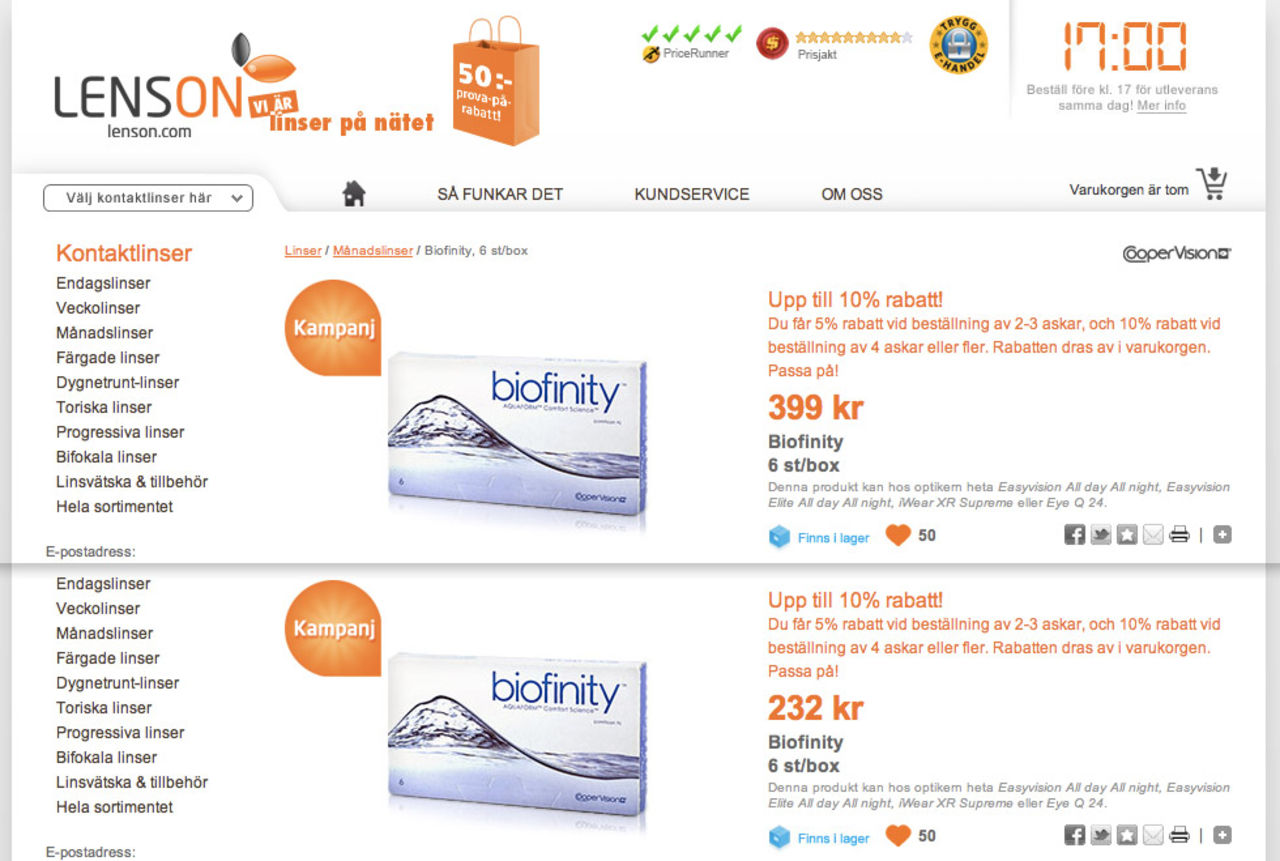Like the 232 kr Biofinity with heart
1280x861 pixels.
pyautogui.click(x=898, y=836)
